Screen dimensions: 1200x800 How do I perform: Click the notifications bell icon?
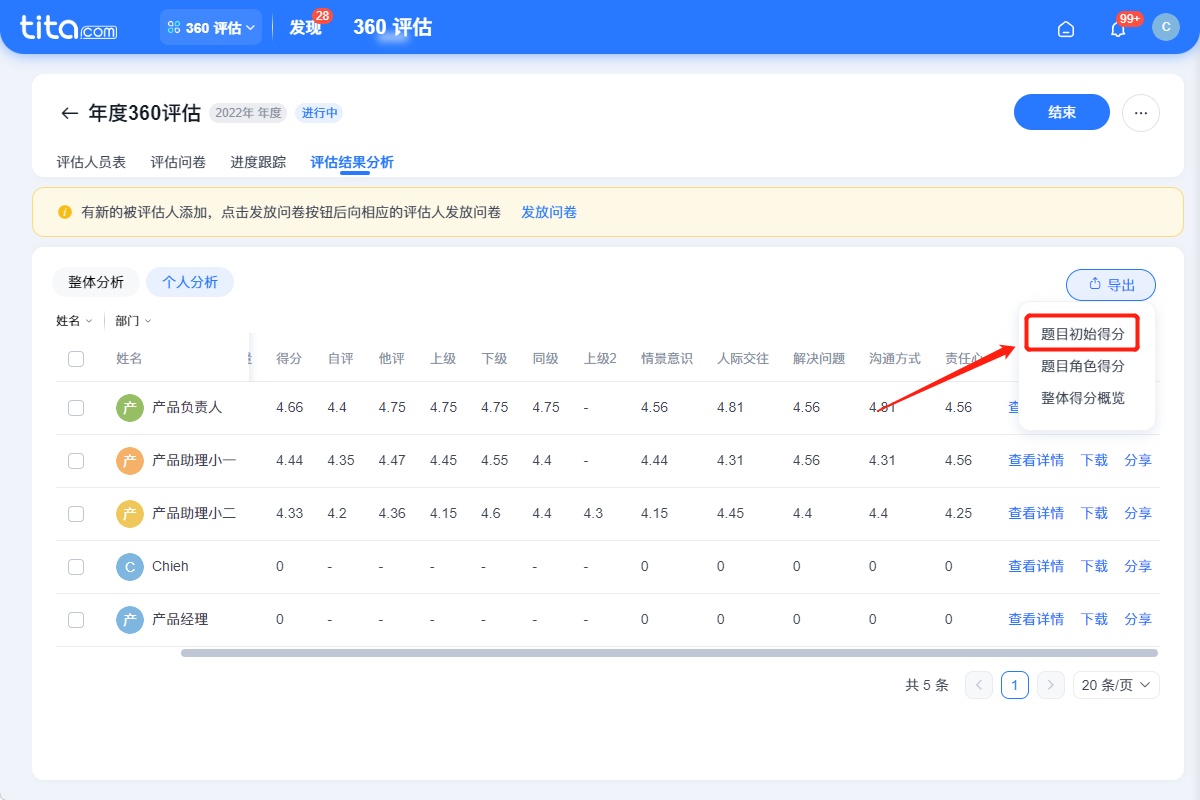tap(1117, 28)
